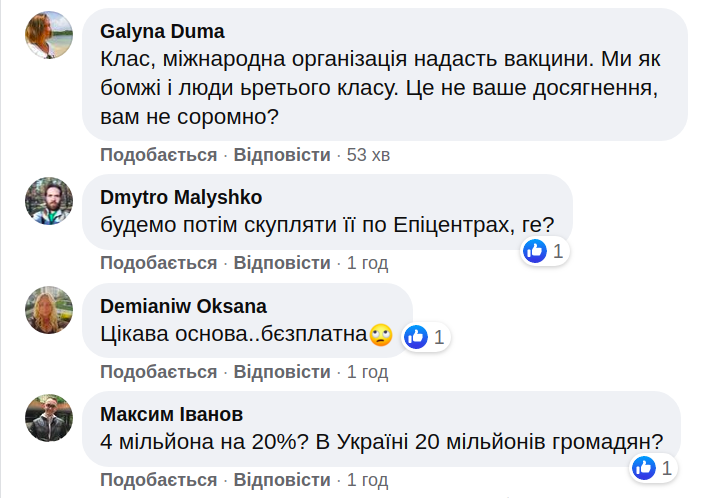Image resolution: width=727 pixels, height=498 pixels.
Task: Reply to Demianiw Oksana's comment
Action: point(282,372)
